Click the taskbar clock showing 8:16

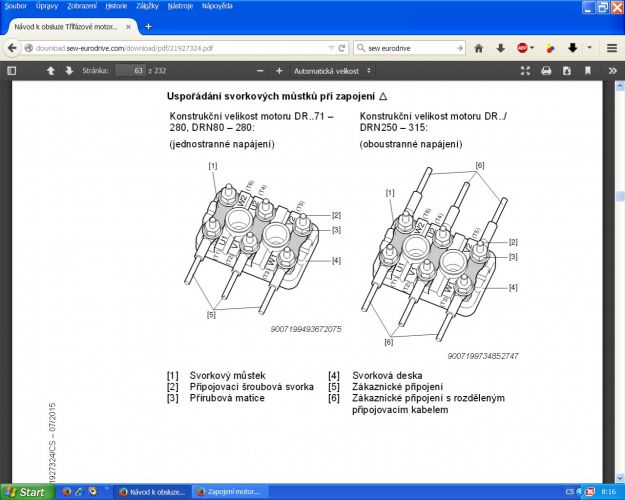608,492
